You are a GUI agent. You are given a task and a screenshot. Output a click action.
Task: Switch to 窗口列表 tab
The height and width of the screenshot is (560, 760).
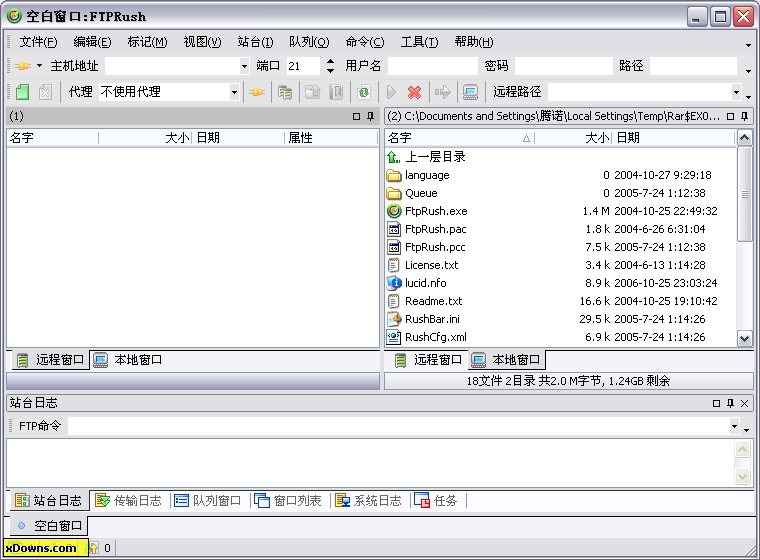point(288,500)
